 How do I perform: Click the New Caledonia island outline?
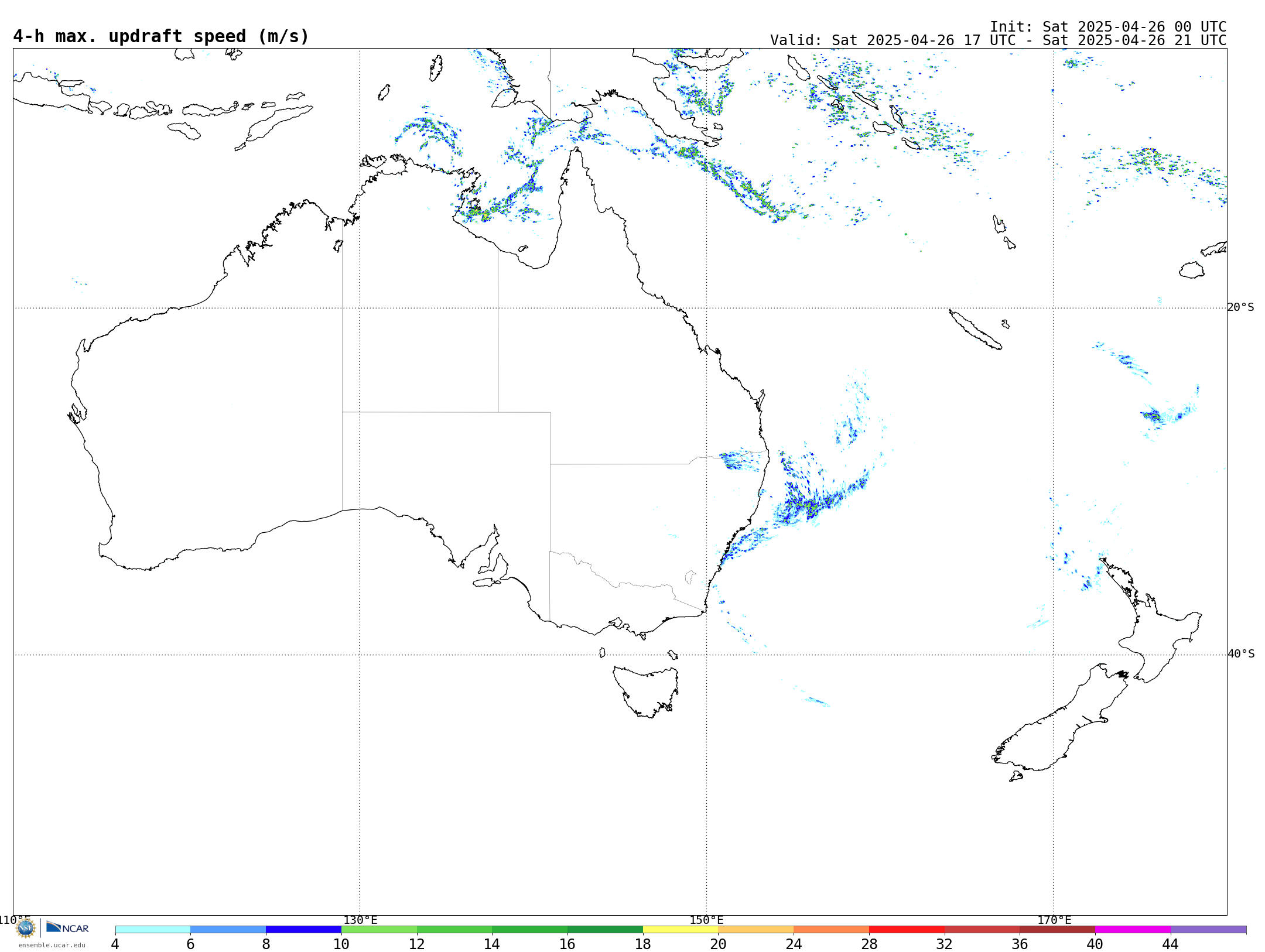tap(975, 330)
